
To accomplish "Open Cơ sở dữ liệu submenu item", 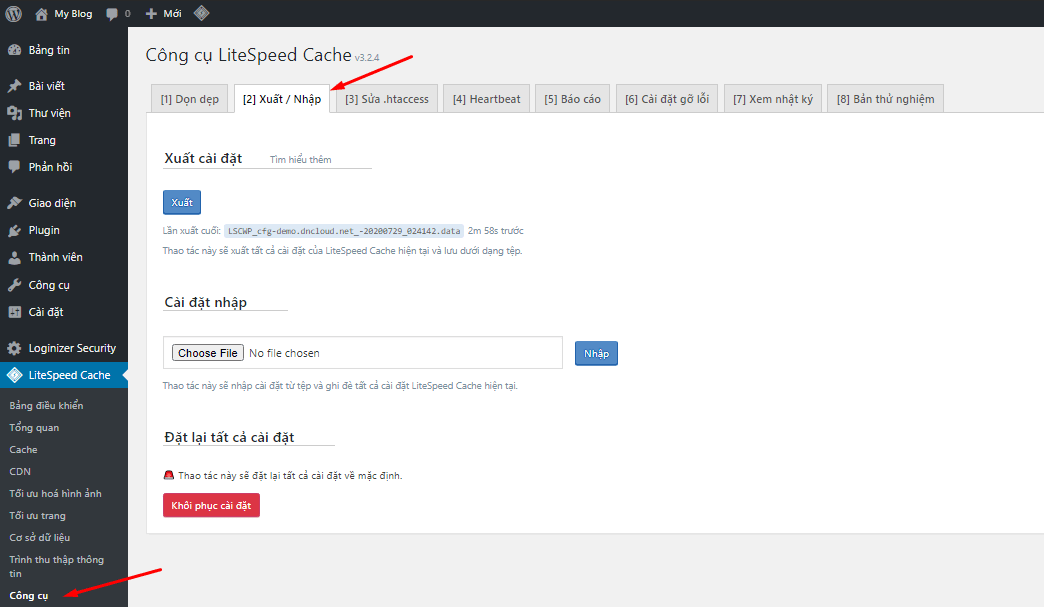I will pos(39,537).
